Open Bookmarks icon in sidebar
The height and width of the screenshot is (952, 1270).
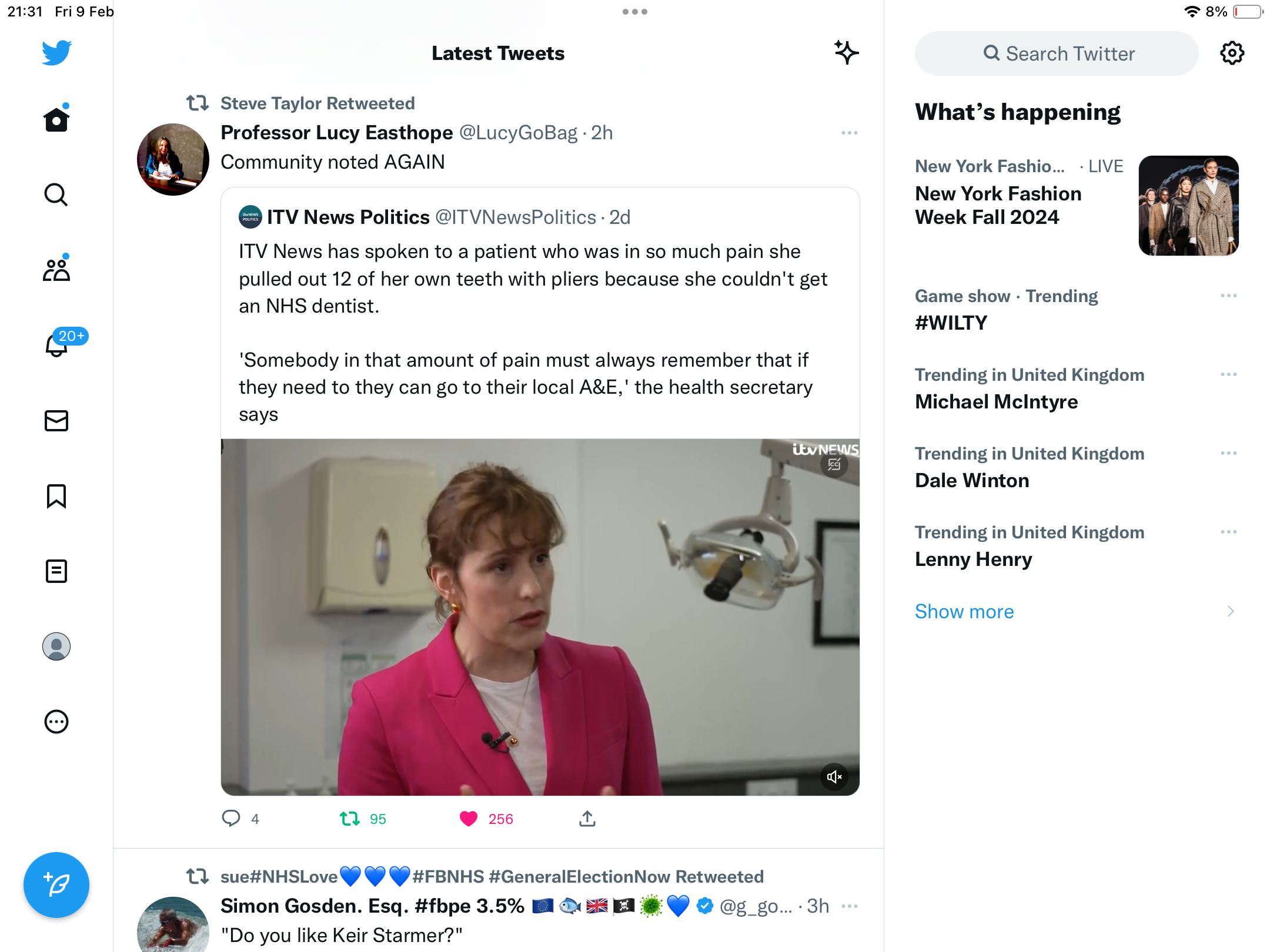coord(56,496)
